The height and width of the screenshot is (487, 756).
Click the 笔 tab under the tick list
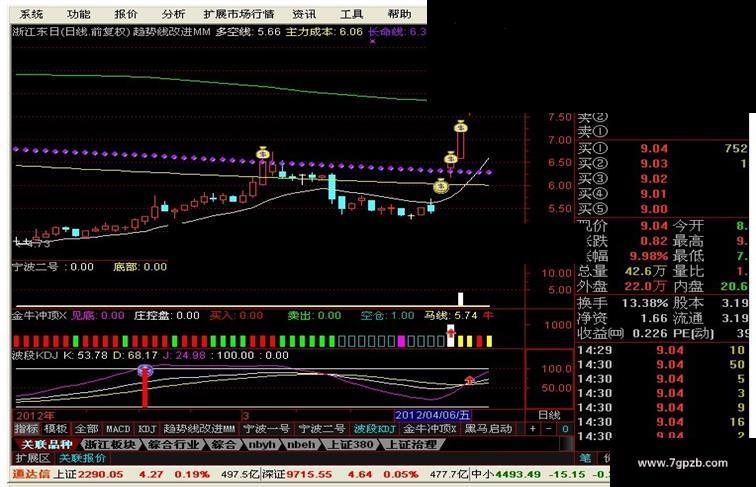[585, 458]
